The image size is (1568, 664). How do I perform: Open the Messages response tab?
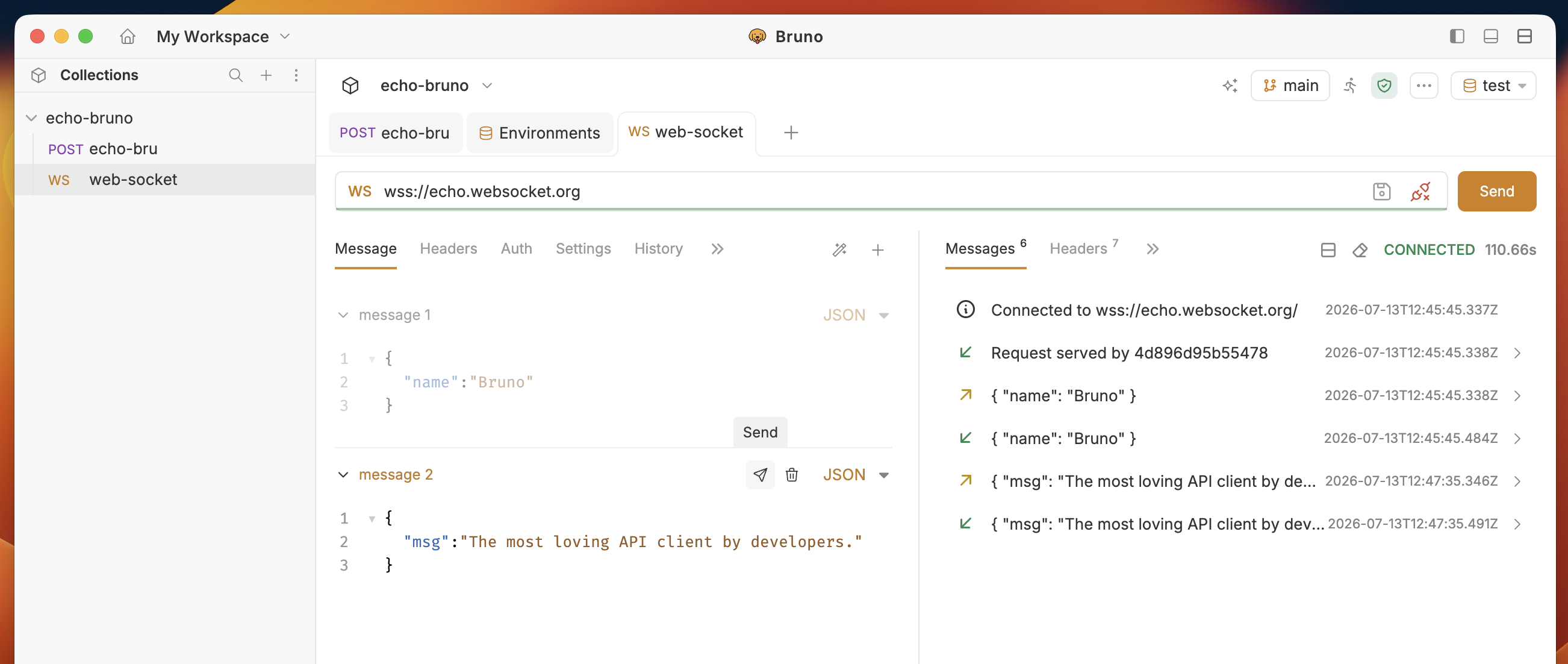(x=986, y=248)
